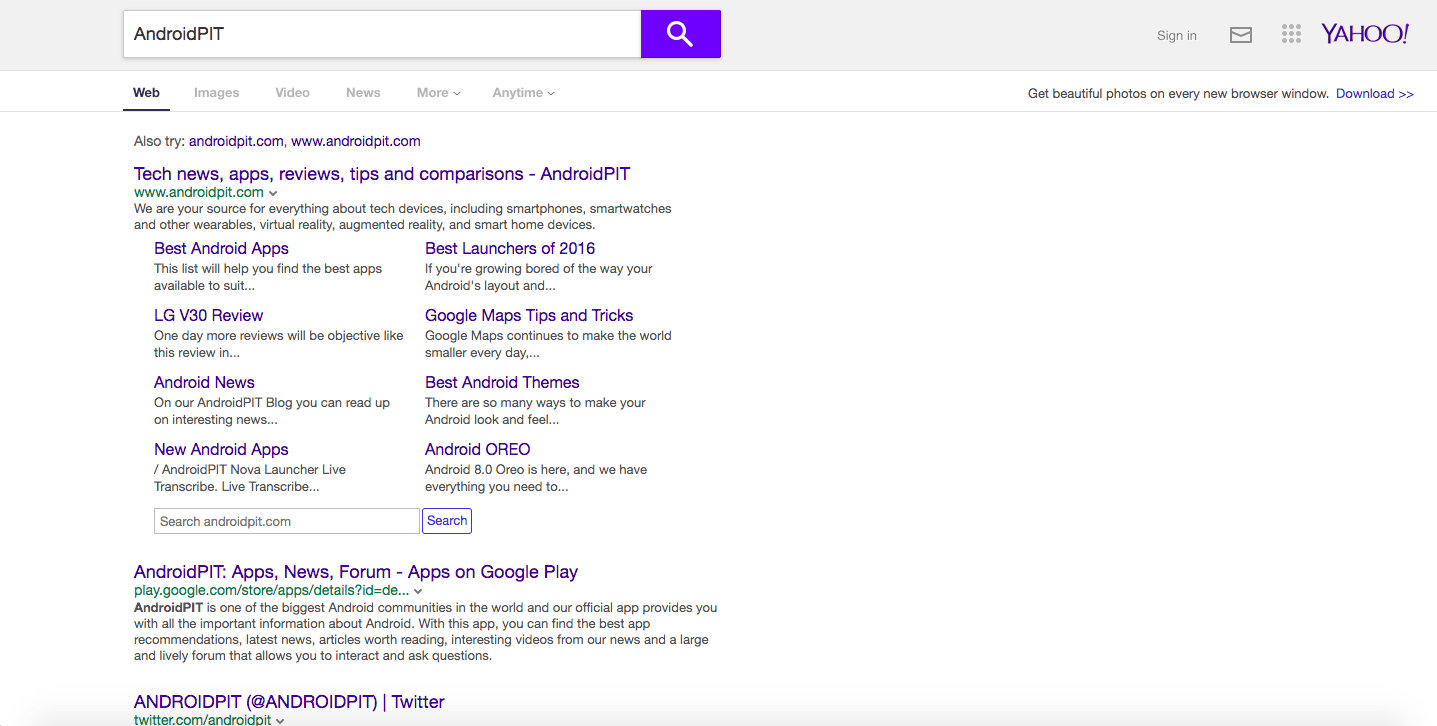Click 'One day more reviews will be objective' snippet
1437x726 pixels.
tap(279, 344)
